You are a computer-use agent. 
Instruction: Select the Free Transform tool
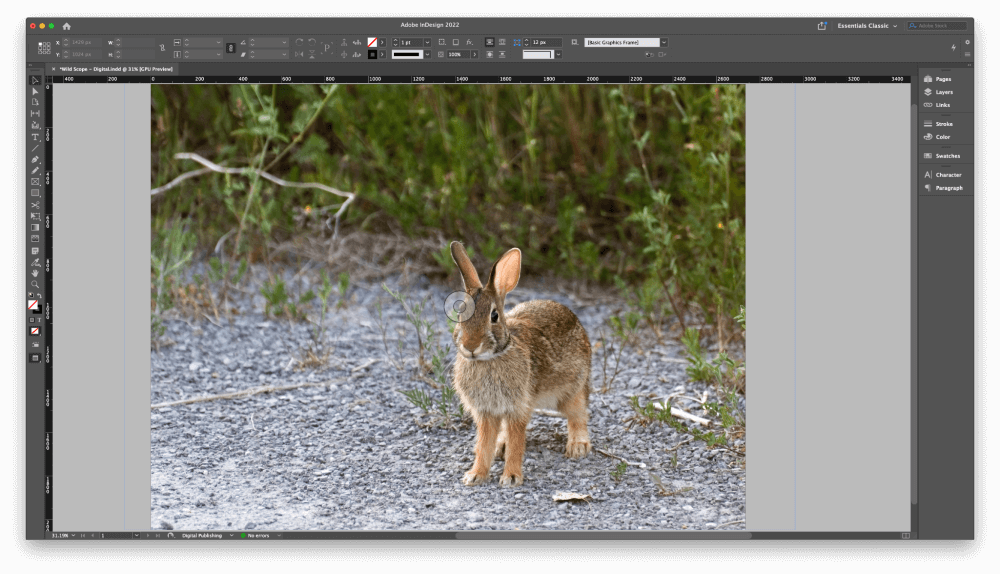pos(35,217)
